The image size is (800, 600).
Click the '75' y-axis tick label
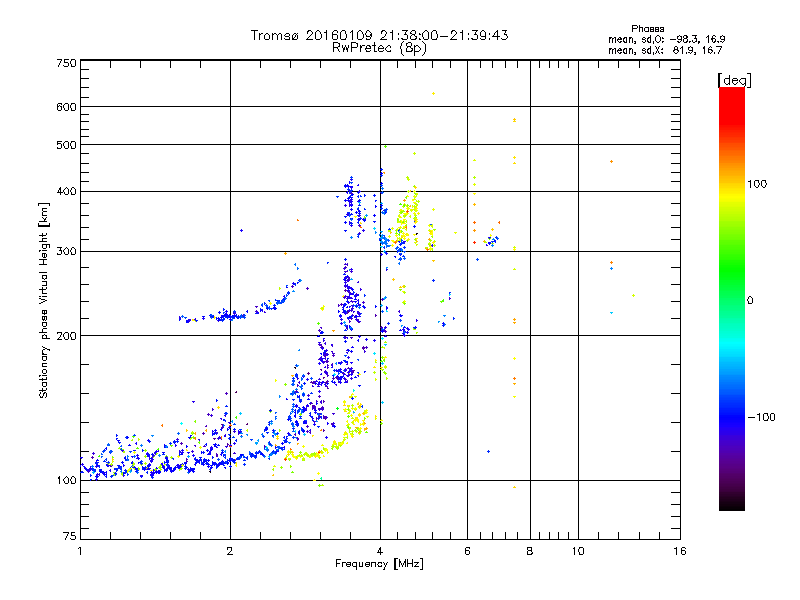[70, 536]
